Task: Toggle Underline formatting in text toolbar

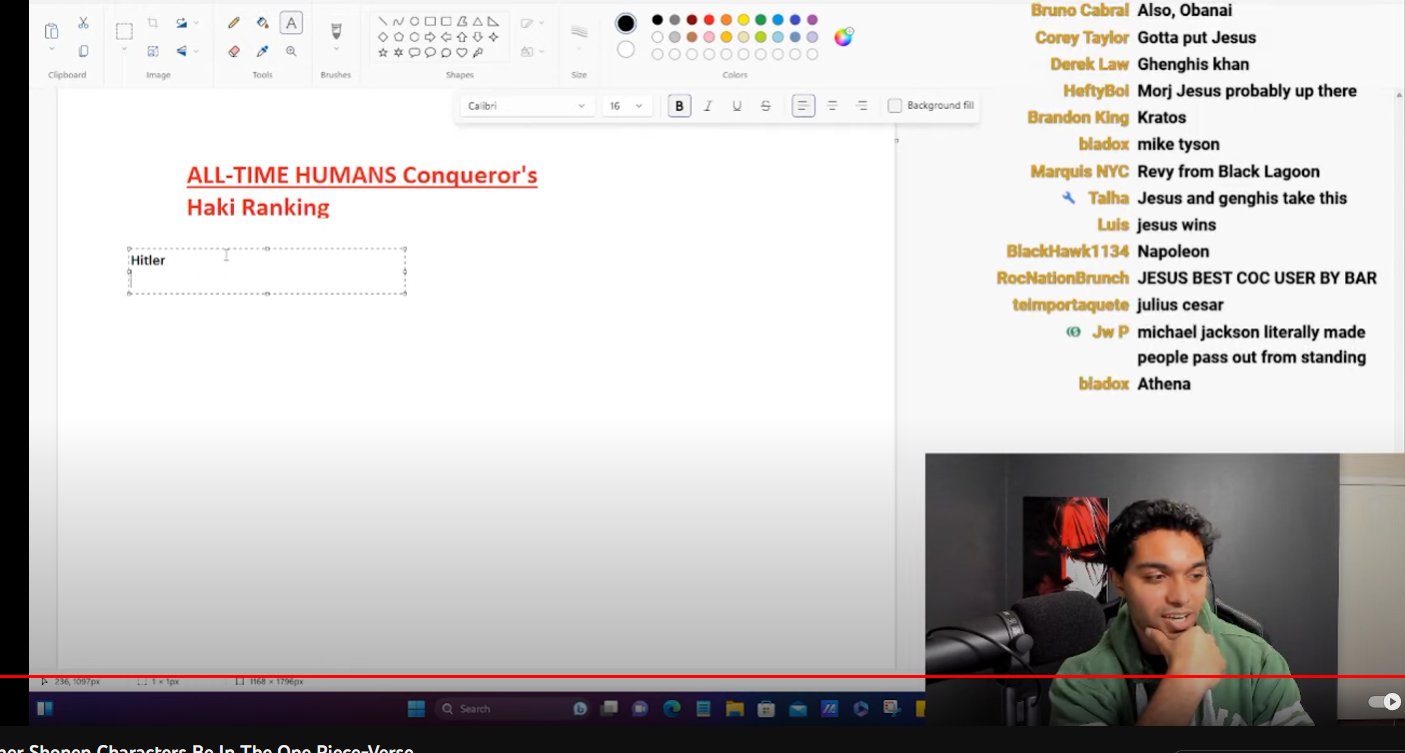Action: pos(737,105)
